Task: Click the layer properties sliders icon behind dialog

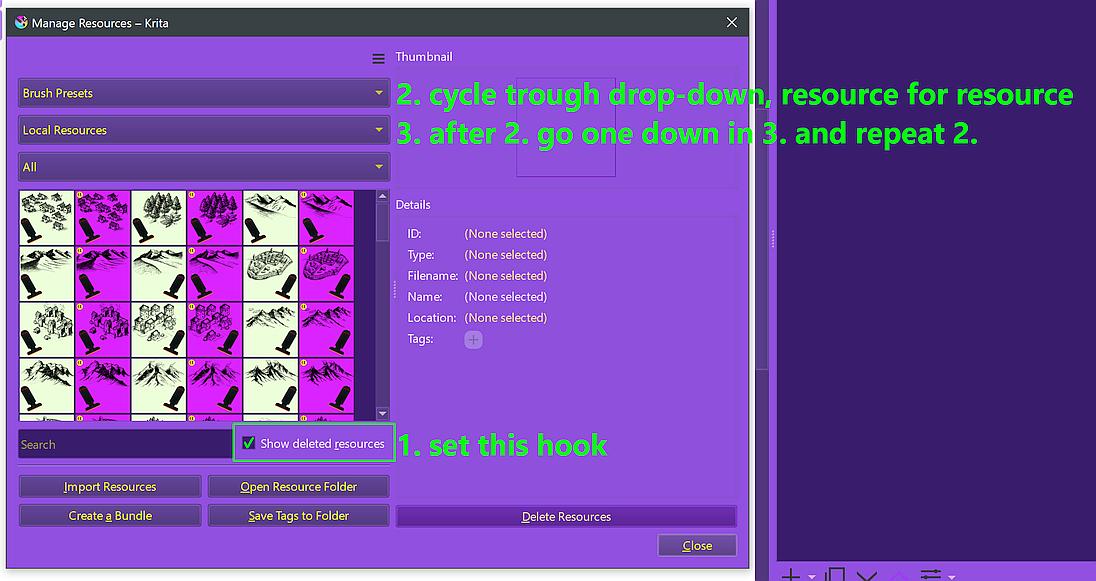Action: click(x=931, y=575)
